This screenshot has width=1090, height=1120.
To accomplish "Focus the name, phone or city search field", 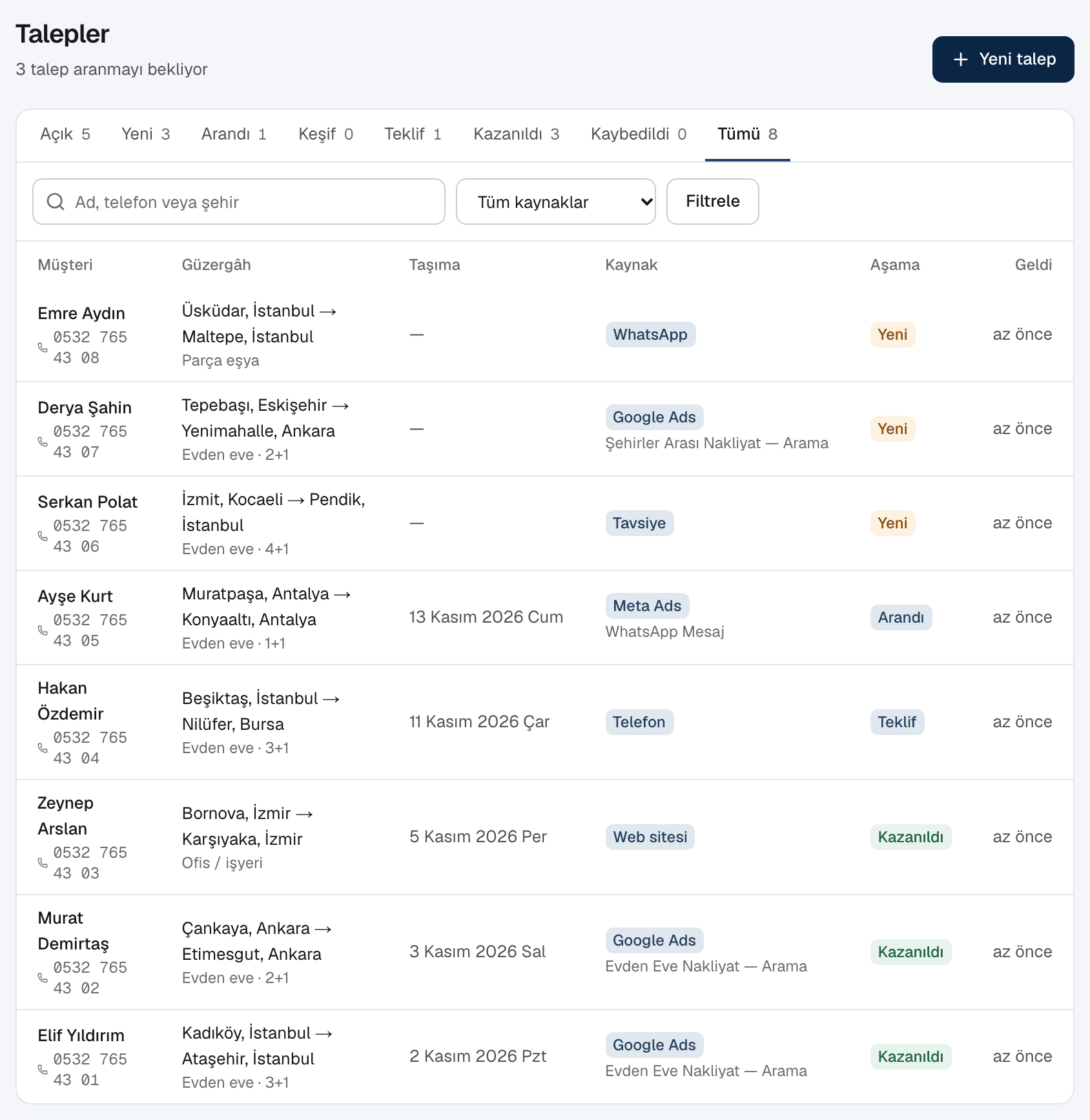I will pyautogui.click(x=239, y=202).
